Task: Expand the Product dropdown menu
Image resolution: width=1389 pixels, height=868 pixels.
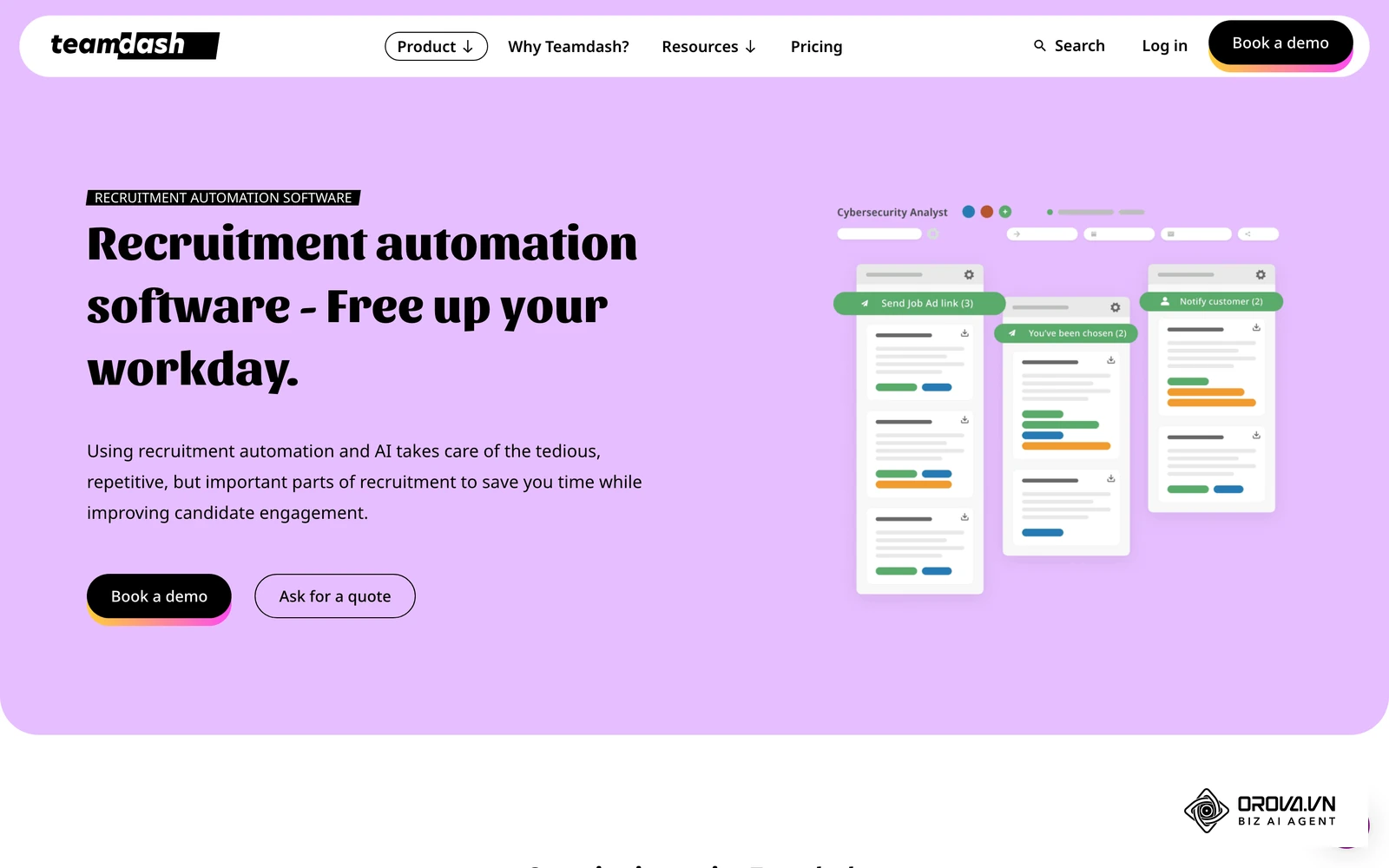Action: click(x=436, y=46)
